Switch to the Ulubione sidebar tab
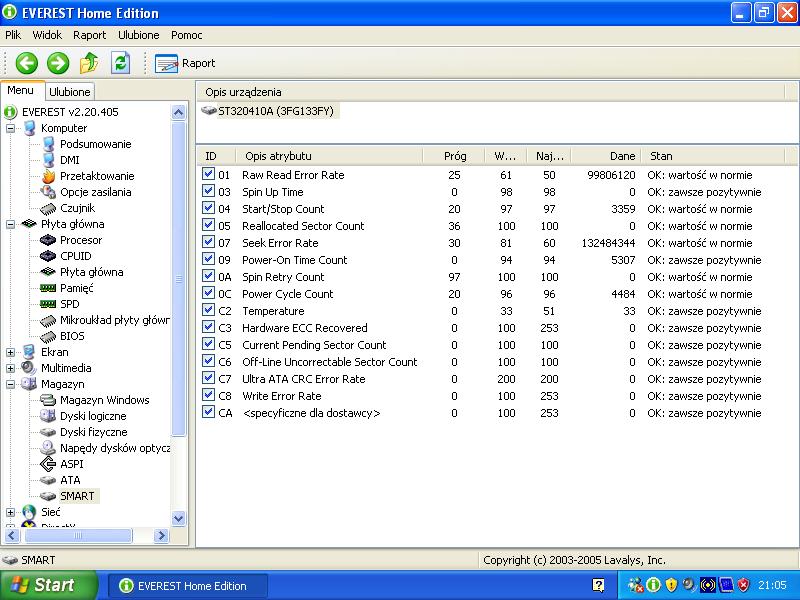The image size is (800, 600). (70, 92)
